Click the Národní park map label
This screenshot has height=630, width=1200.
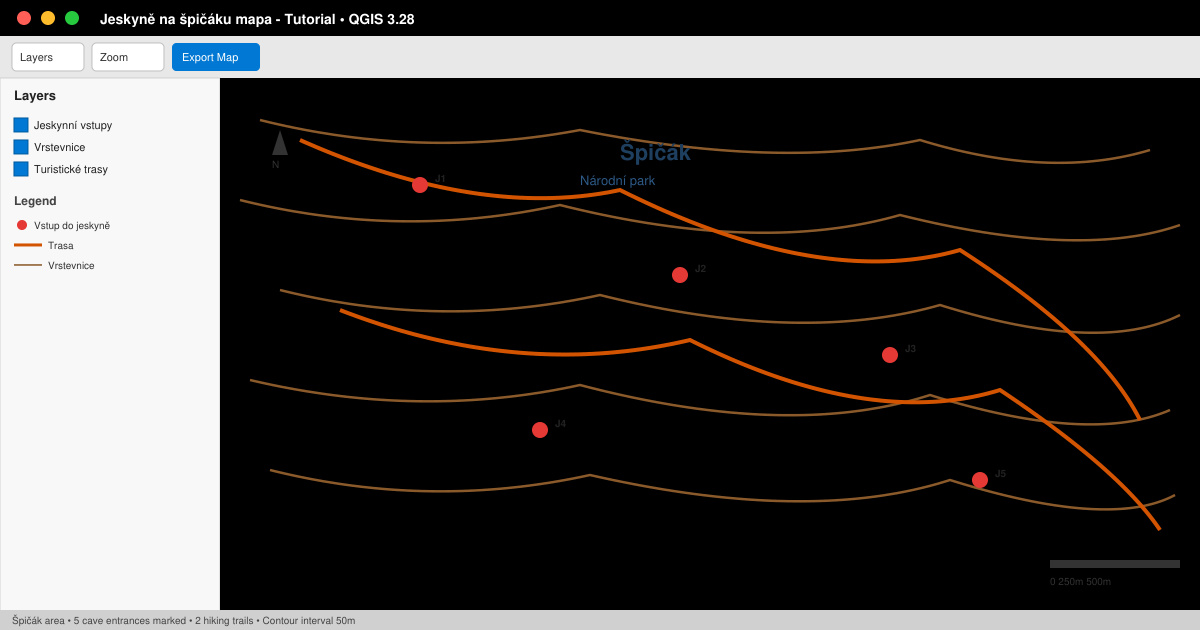(618, 181)
